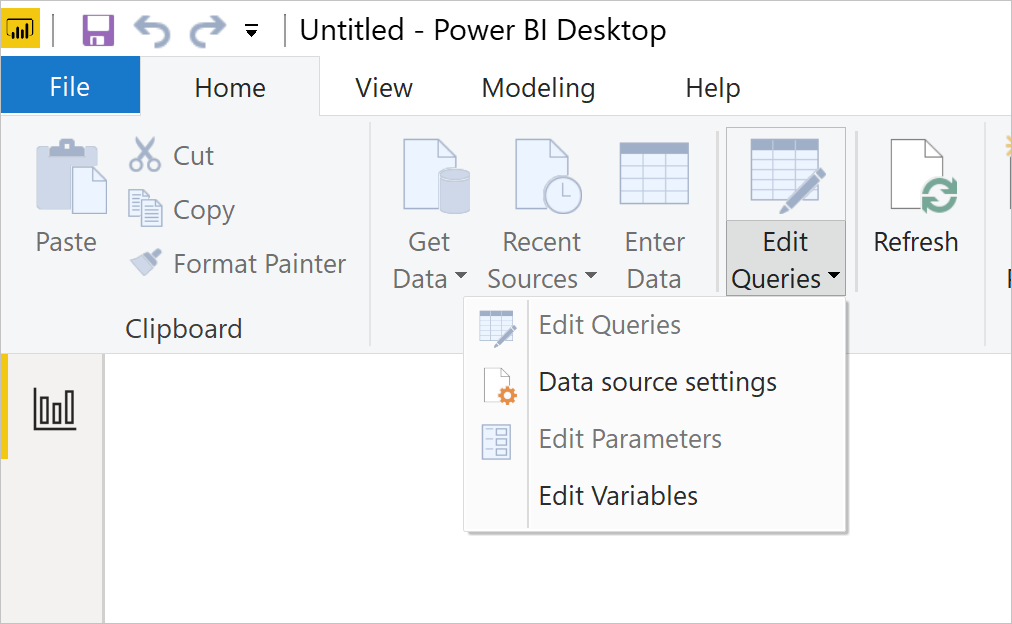Redo the last undone action

click(208, 31)
